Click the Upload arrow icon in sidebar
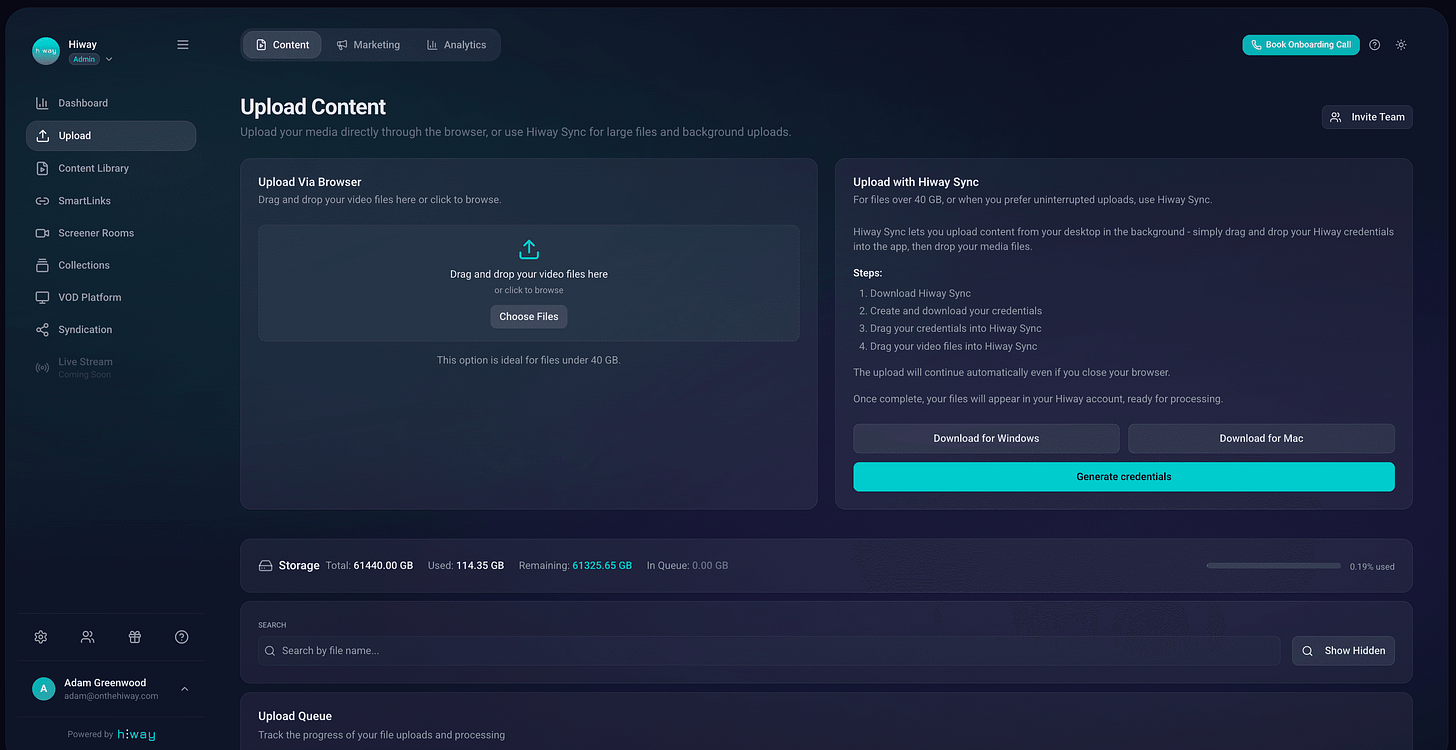Image resolution: width=1456 pixels, height=750 pixels. pos(42,136)
